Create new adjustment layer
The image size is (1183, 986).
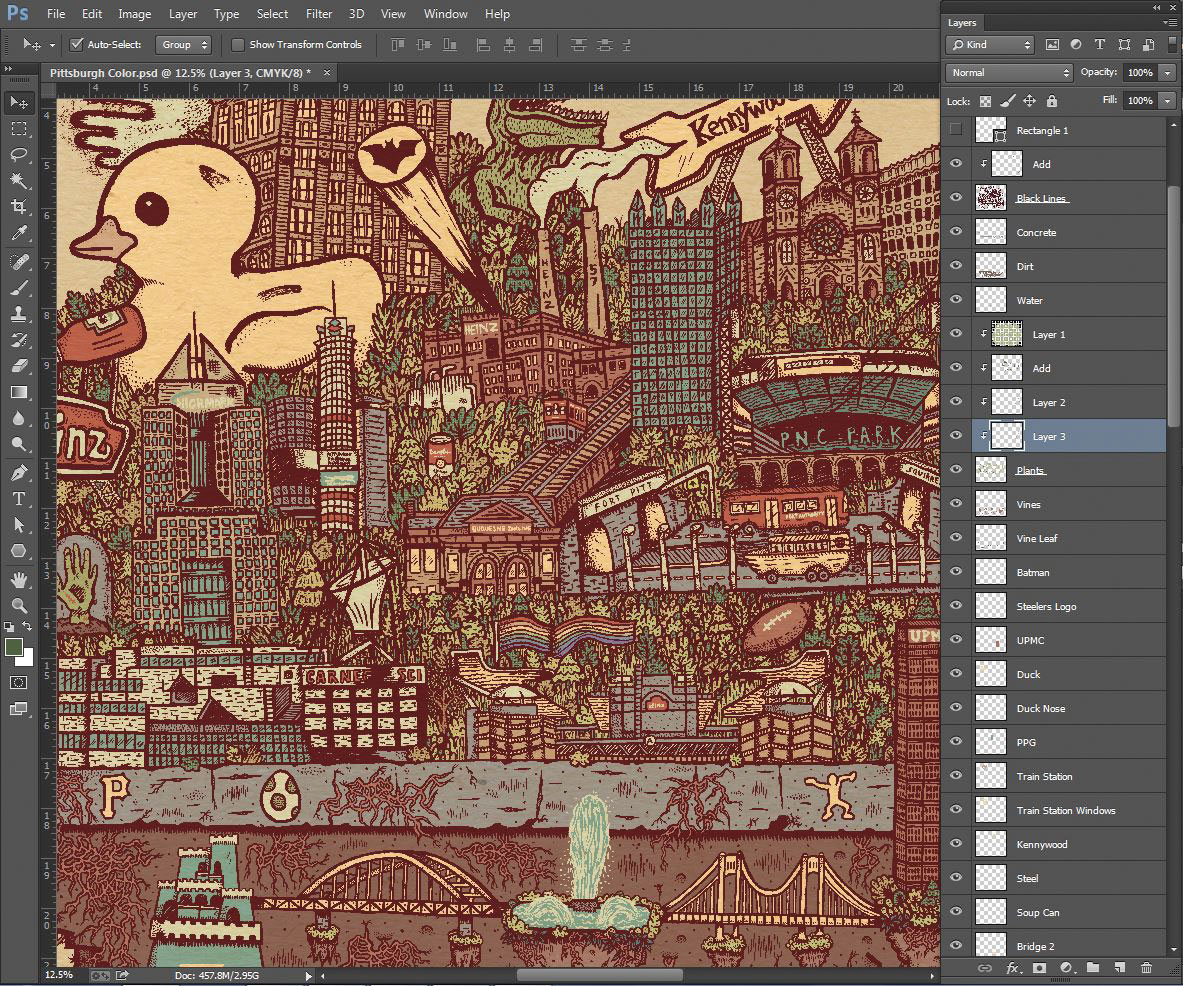(x=1066, y=968)
